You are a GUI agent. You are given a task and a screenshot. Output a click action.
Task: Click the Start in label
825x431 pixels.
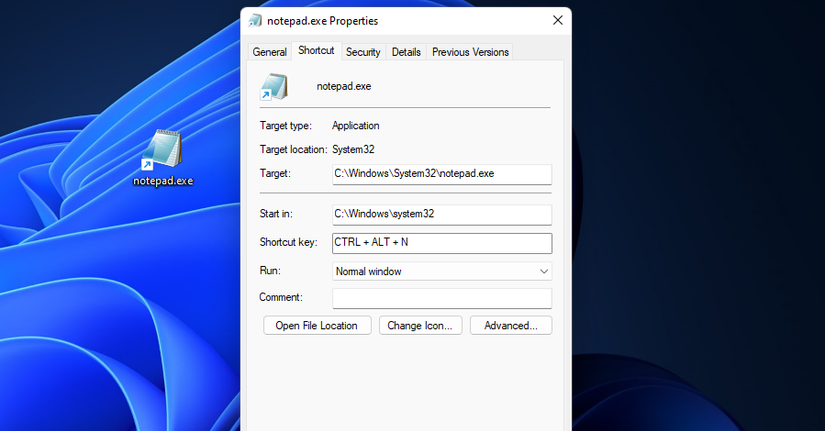276,214
